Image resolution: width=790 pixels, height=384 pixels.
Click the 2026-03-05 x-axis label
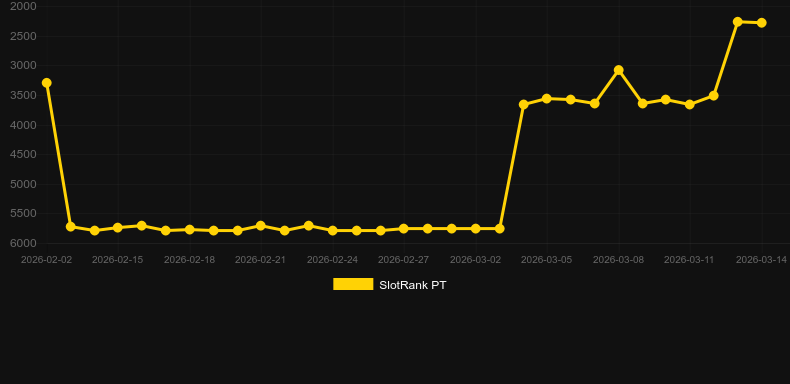coord(547,260)
